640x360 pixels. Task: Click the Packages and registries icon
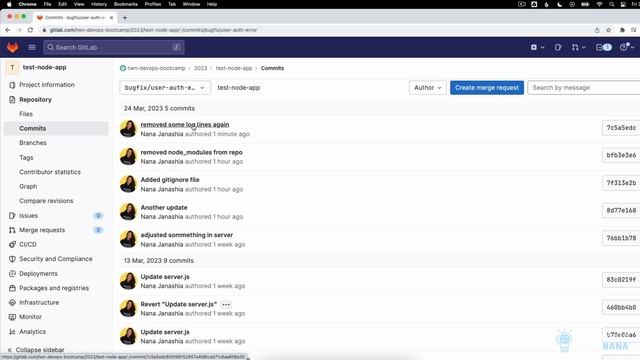(12, 288)
